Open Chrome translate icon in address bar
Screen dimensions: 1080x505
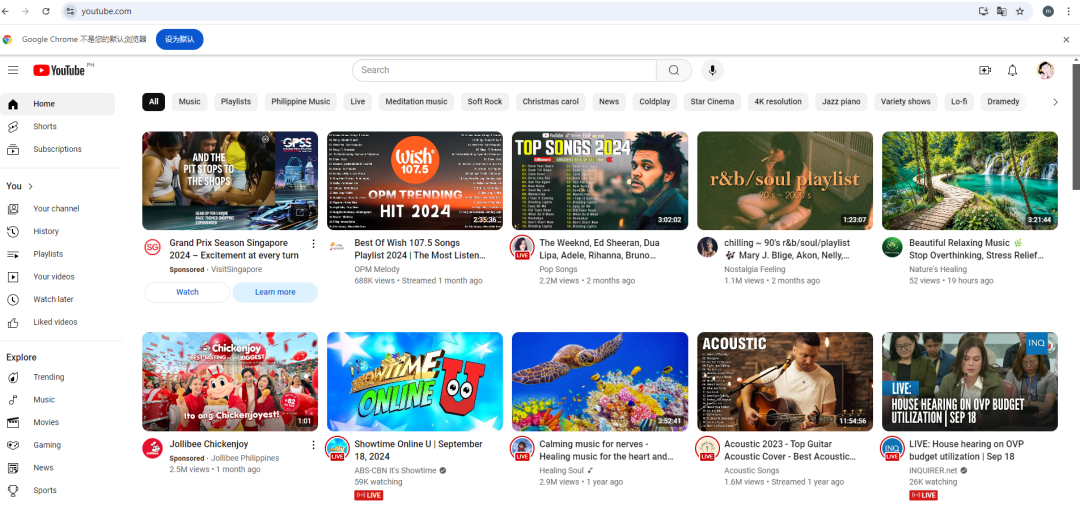[x=1002, y=11]
